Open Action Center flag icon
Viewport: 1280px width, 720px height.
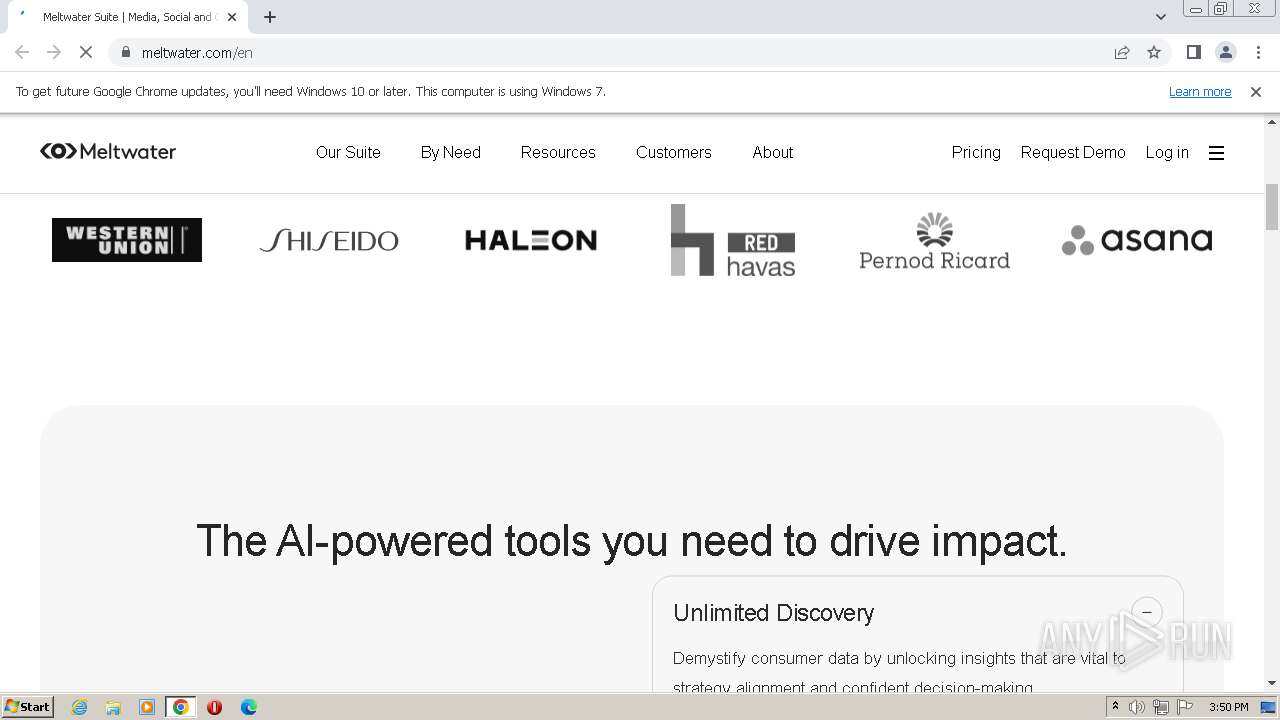coord(1185,707)
